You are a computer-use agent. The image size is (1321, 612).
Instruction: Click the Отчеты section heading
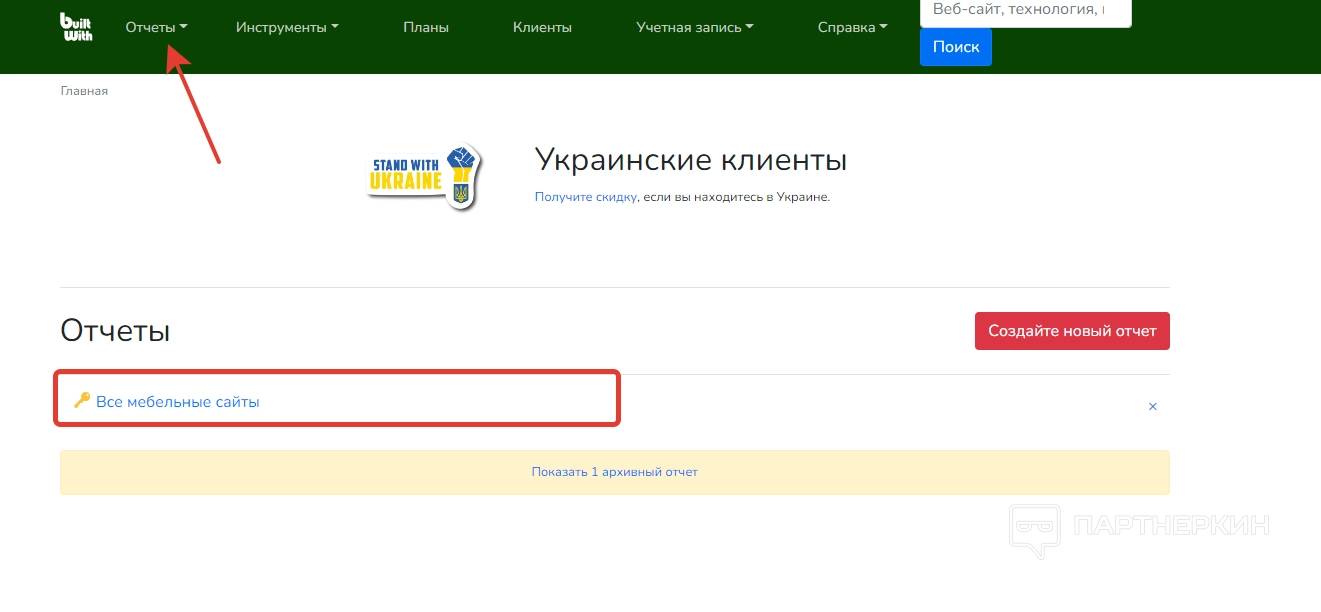[115, 331]
